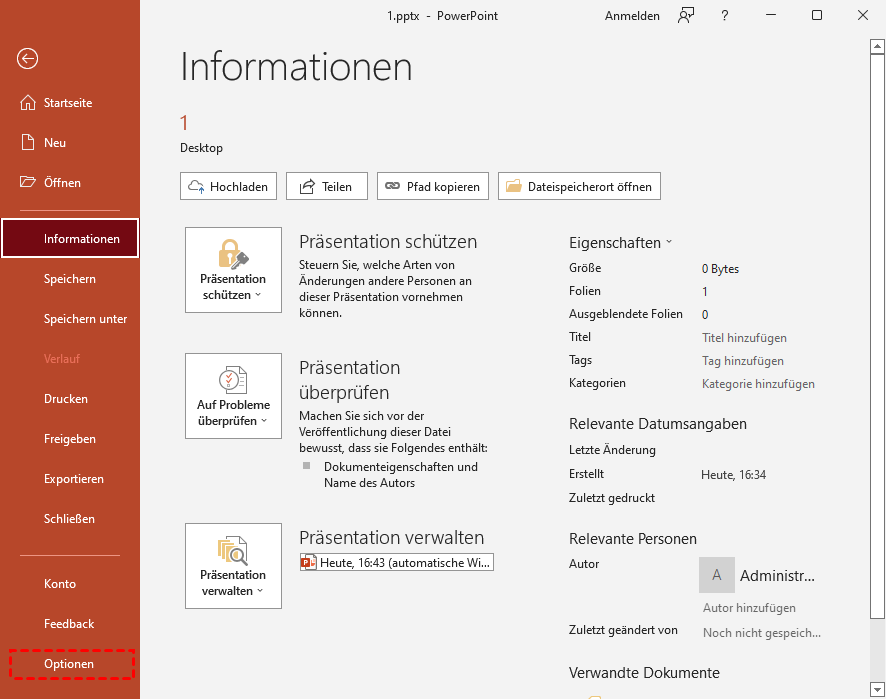
Task: Click the Noch nicht gespeich... text
Action: 761,633
